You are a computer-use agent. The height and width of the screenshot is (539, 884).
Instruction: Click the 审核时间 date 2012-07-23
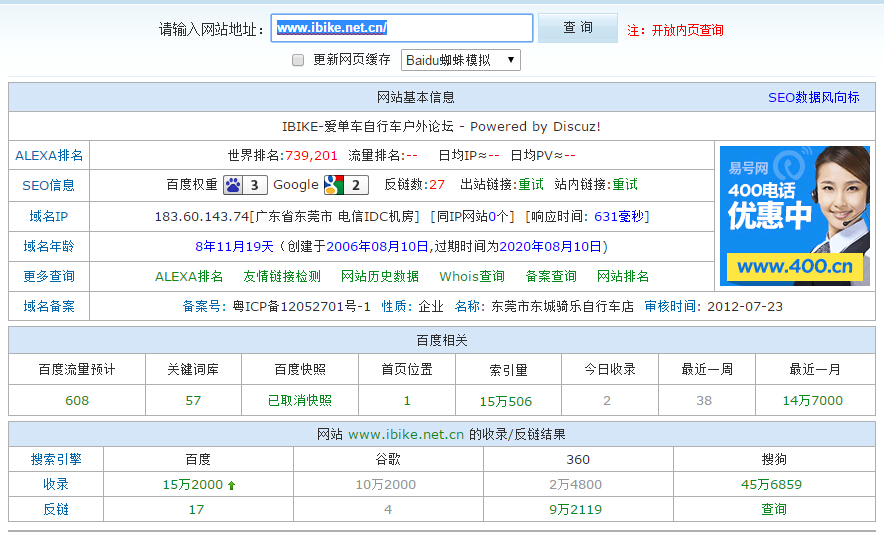[x=745, y=307]
